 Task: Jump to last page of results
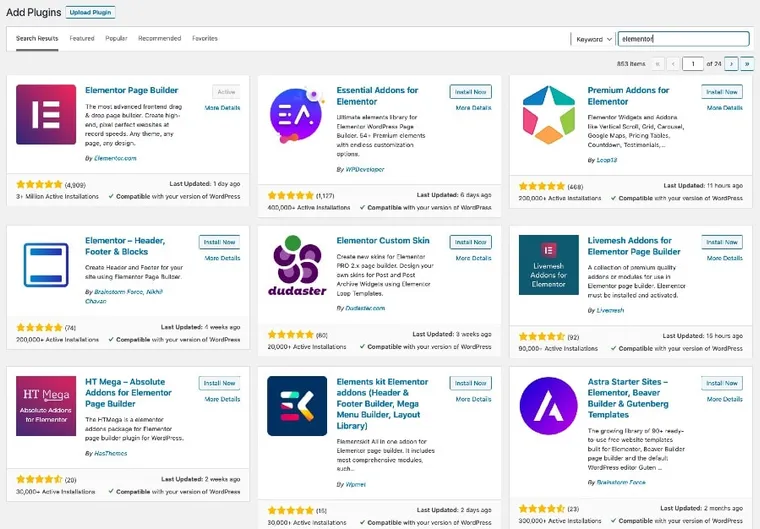[x=747, y=64]
